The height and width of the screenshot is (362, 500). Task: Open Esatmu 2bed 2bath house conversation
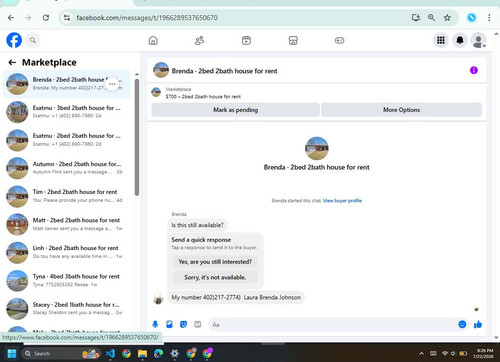pyautogui.click(x=67, y=140)
